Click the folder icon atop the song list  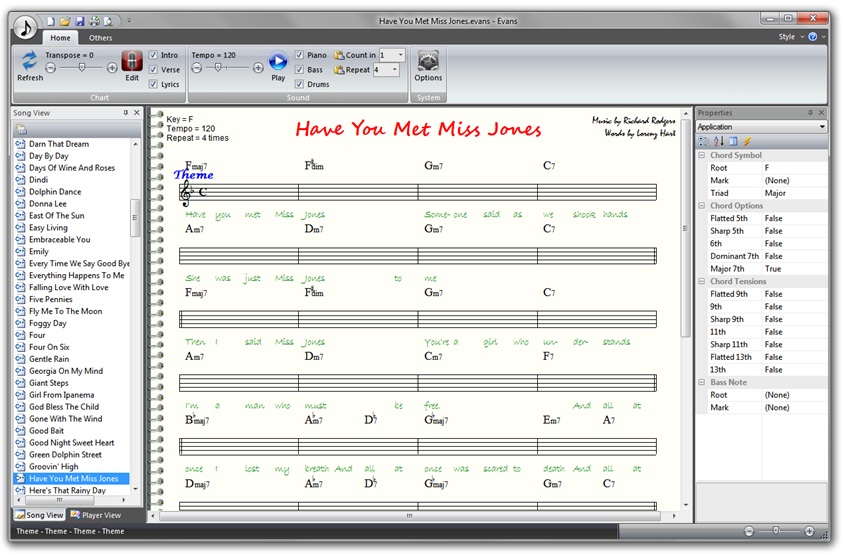(22, 130)
